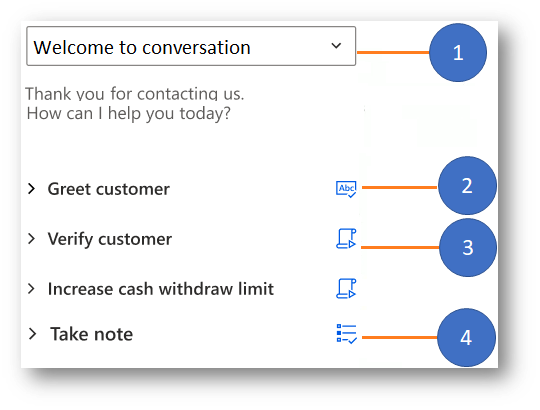This screenshot has width=540, height=410.
Task: Expand the Increase cash withdraw limit chevron
Action: [31, 288]
